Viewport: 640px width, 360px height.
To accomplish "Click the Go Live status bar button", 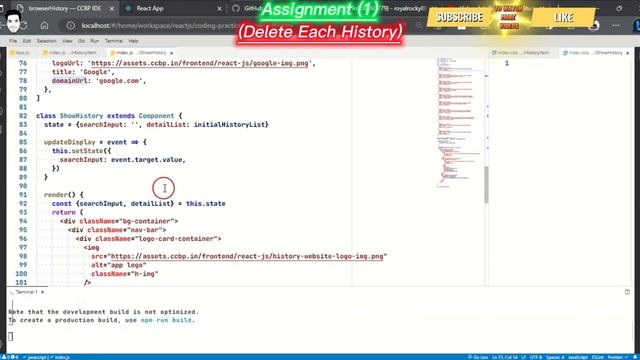I will click(x=478, y=357).
